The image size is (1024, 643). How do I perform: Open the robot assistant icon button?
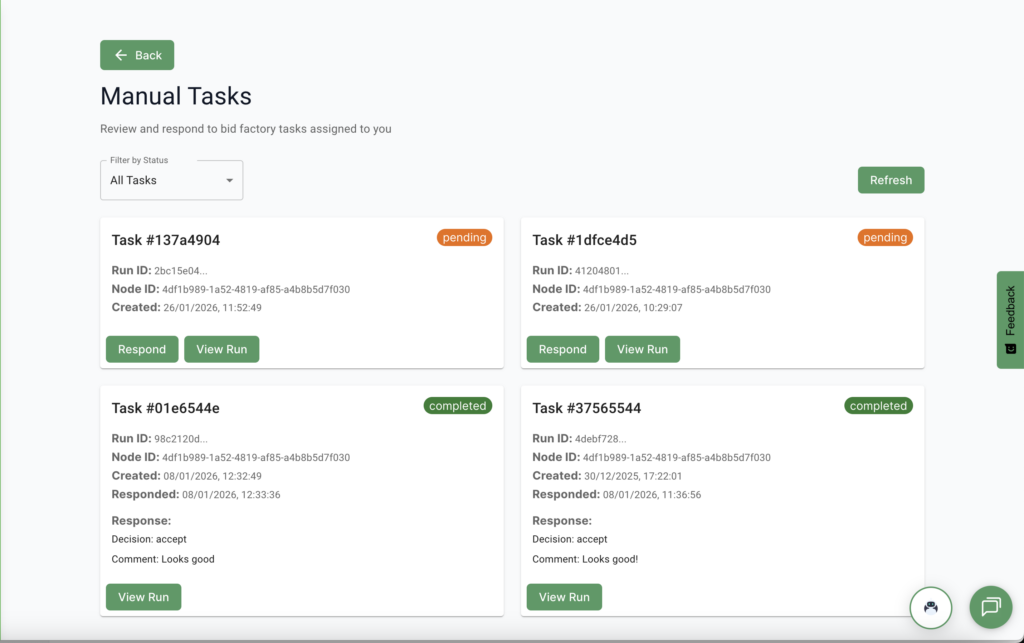click(930, 607)
